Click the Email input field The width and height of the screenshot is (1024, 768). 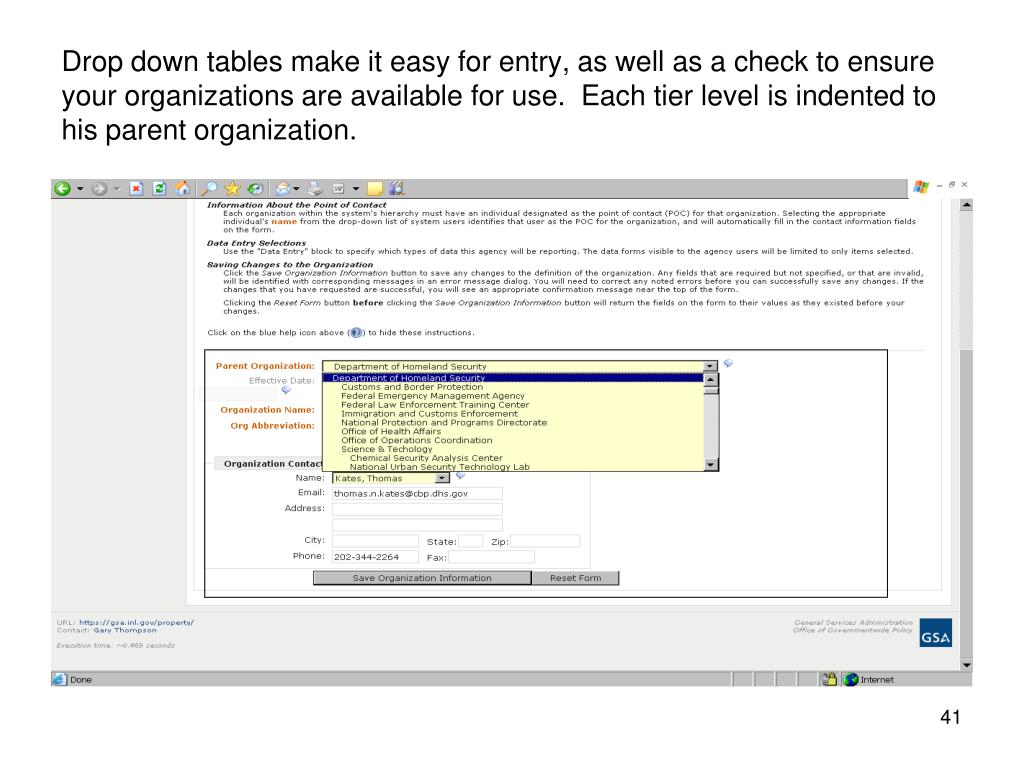(x=417, y=494)
